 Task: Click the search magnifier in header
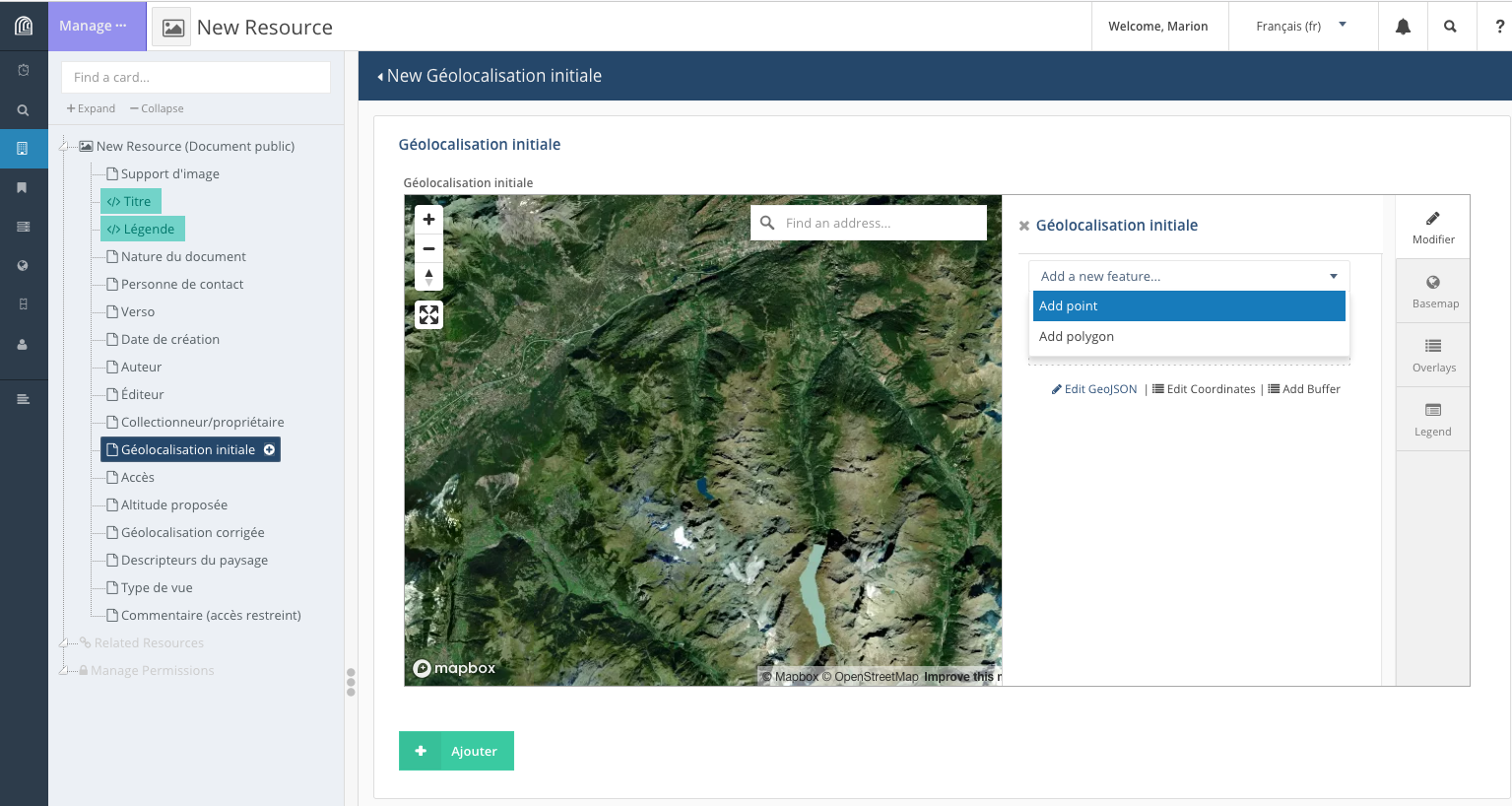[x=1450, y=27]
